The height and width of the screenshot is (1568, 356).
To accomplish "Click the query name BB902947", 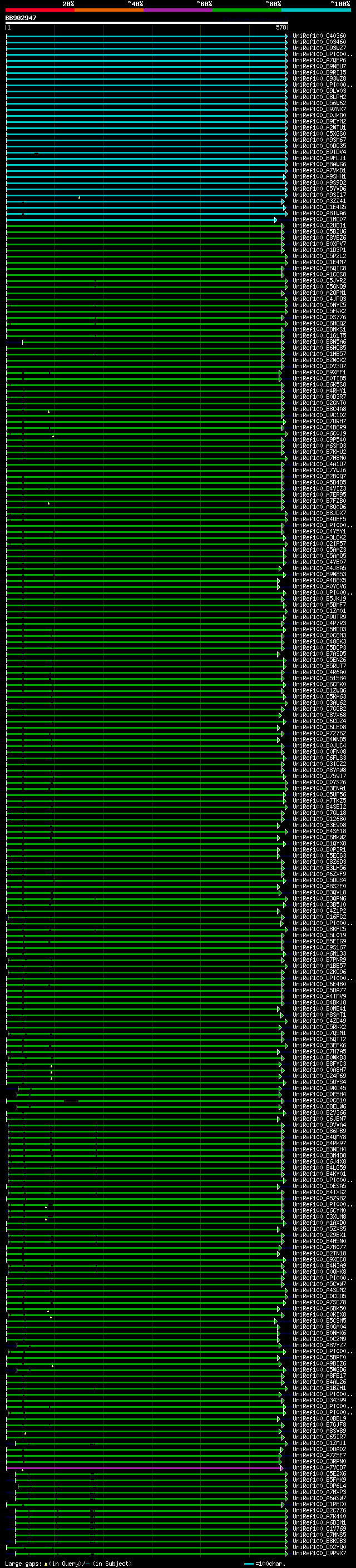I will pos(21,18).
